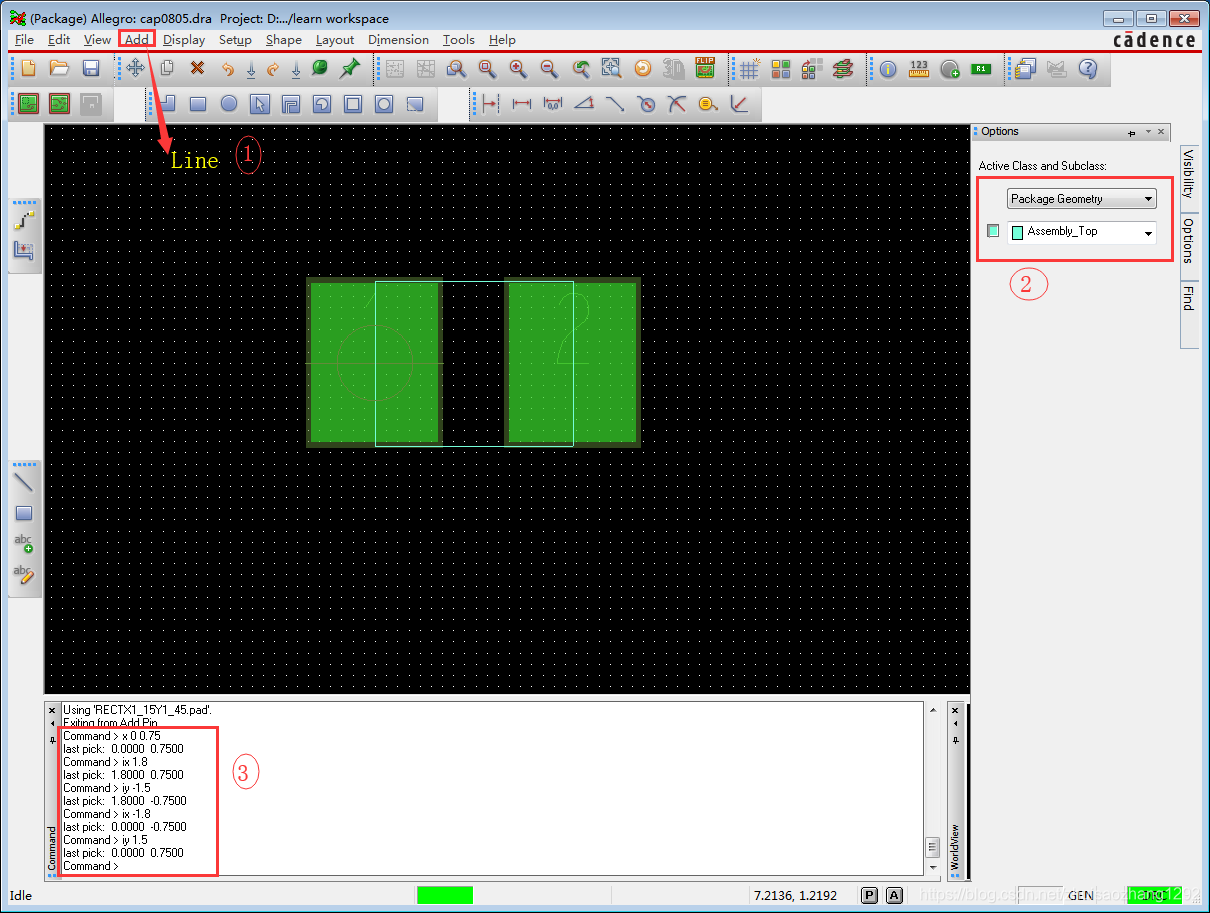Click the Undo arrow icon
Screen dimensions: 1210x913
coord(227,68)
